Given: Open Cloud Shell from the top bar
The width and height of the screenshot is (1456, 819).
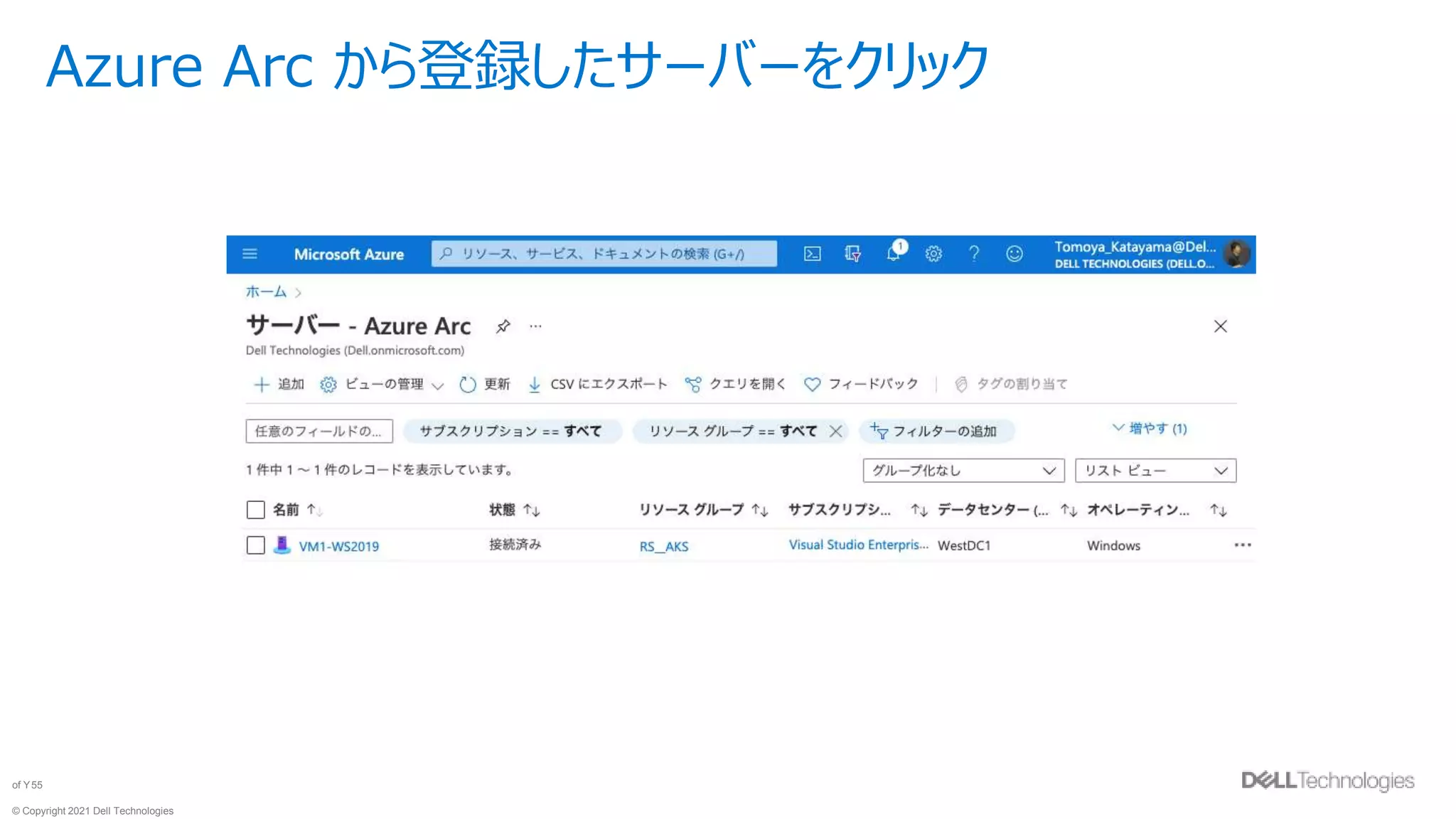Looking at the screenshot, I should 812,254.
